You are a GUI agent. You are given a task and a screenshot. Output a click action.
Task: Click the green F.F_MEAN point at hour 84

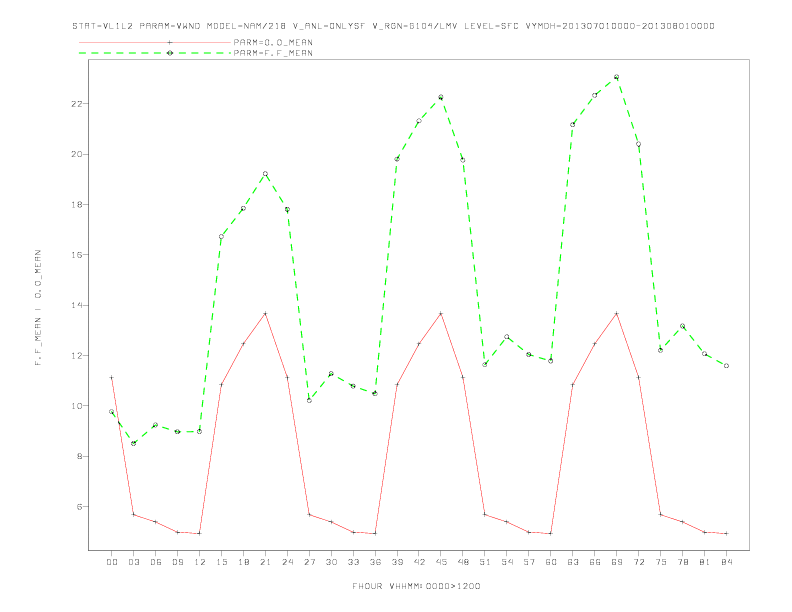(726, 366)
